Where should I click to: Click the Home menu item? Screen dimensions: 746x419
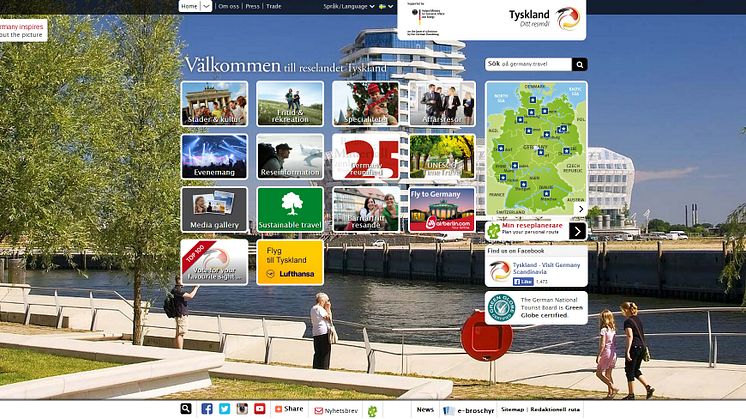point(189,6)
